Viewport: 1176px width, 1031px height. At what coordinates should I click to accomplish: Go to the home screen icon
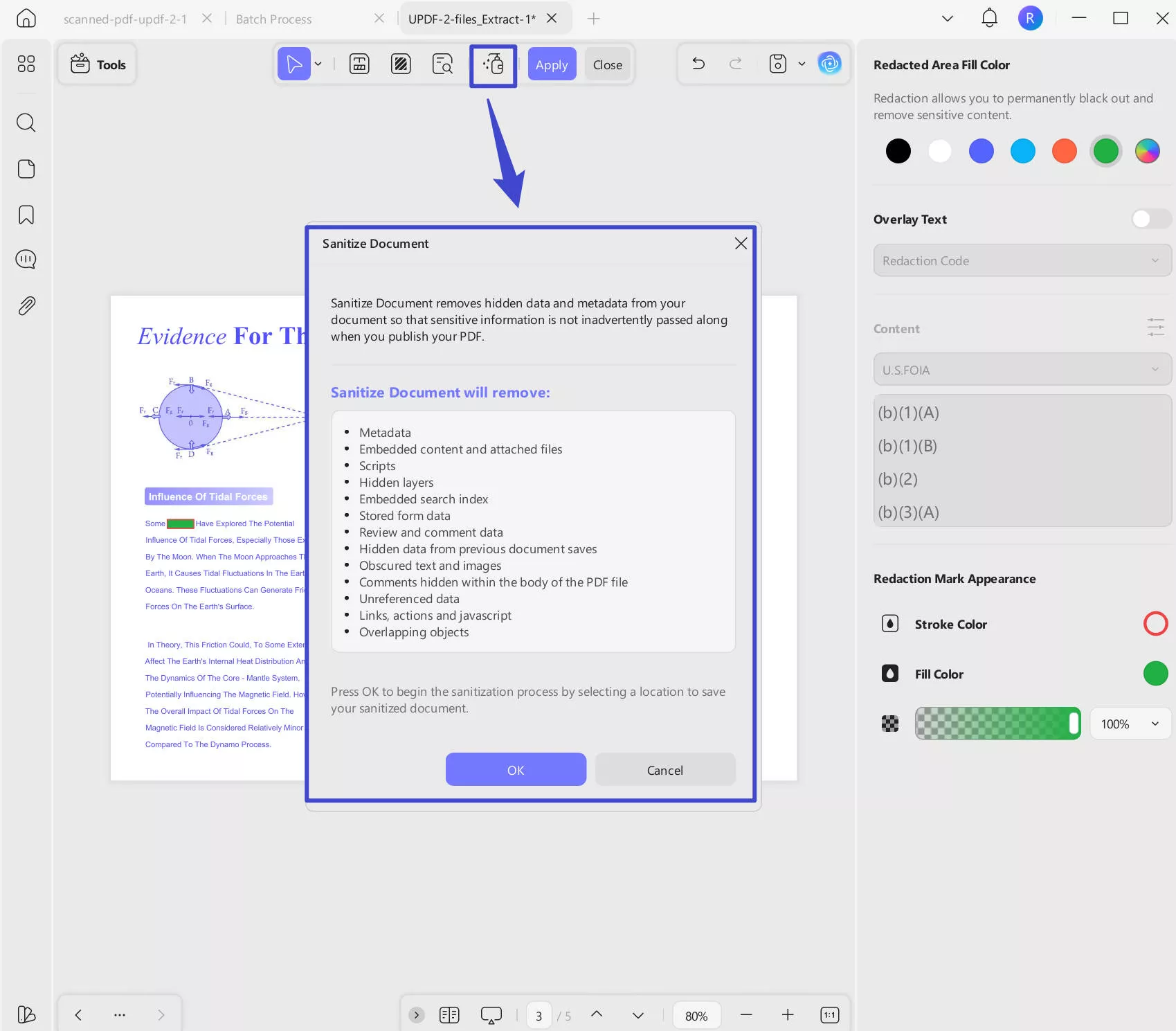[x=26, y=19]
